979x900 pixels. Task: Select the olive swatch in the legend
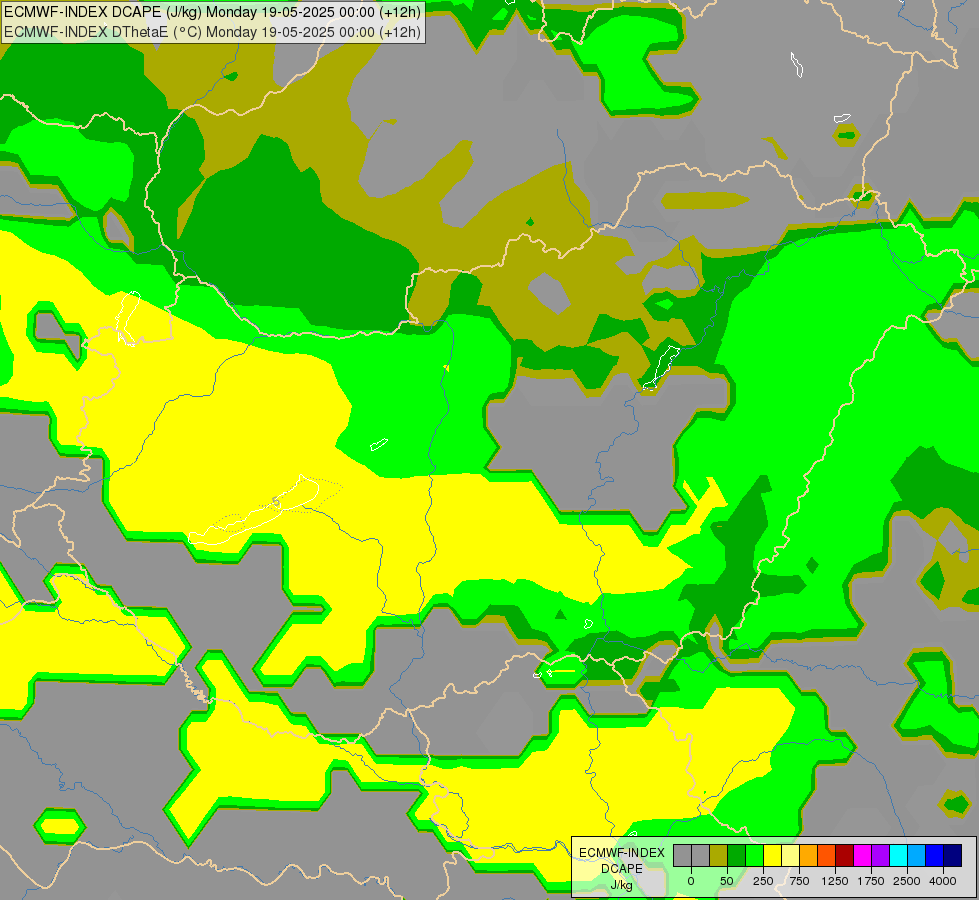(x=718, y=855)
